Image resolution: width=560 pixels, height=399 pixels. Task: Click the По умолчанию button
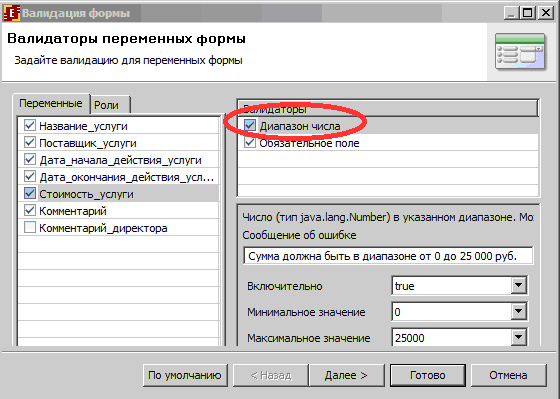coord(185,375)
